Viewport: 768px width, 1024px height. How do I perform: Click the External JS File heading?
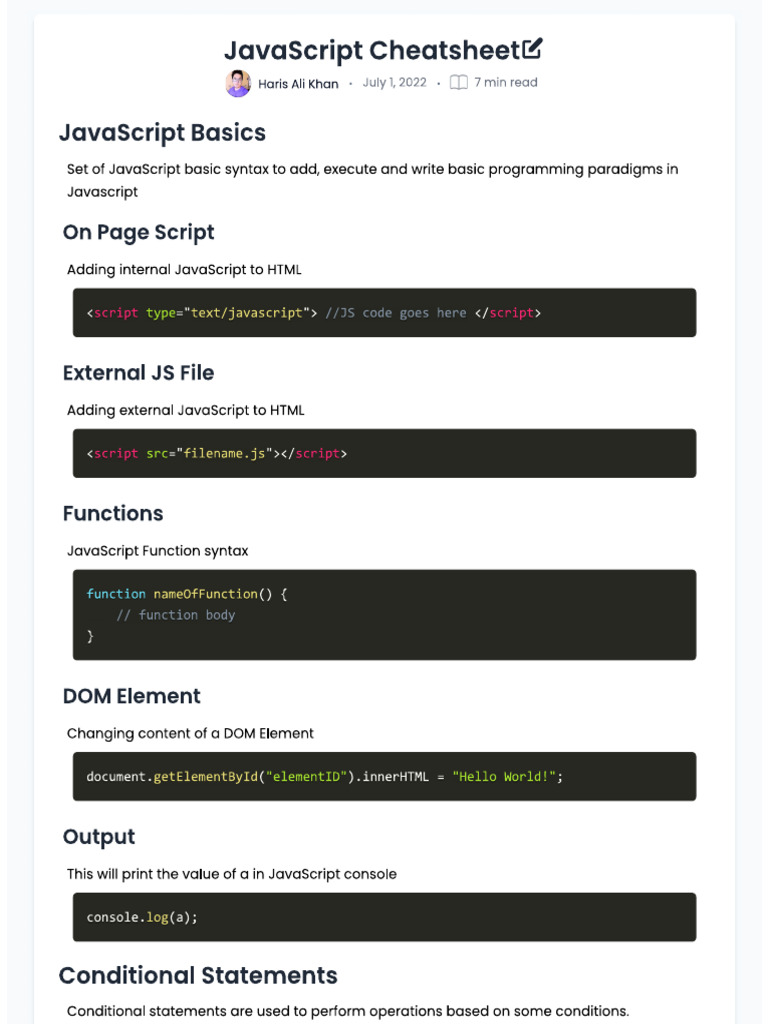click(138, 373)
